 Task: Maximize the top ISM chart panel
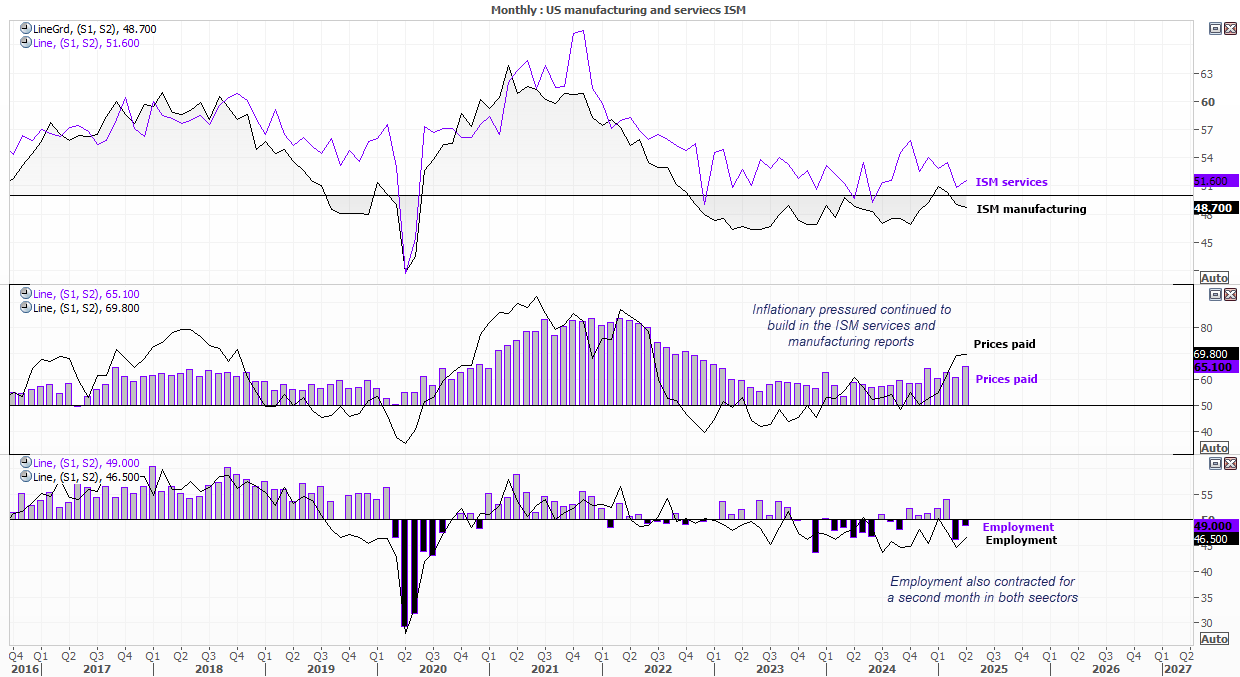point(1215,29)
